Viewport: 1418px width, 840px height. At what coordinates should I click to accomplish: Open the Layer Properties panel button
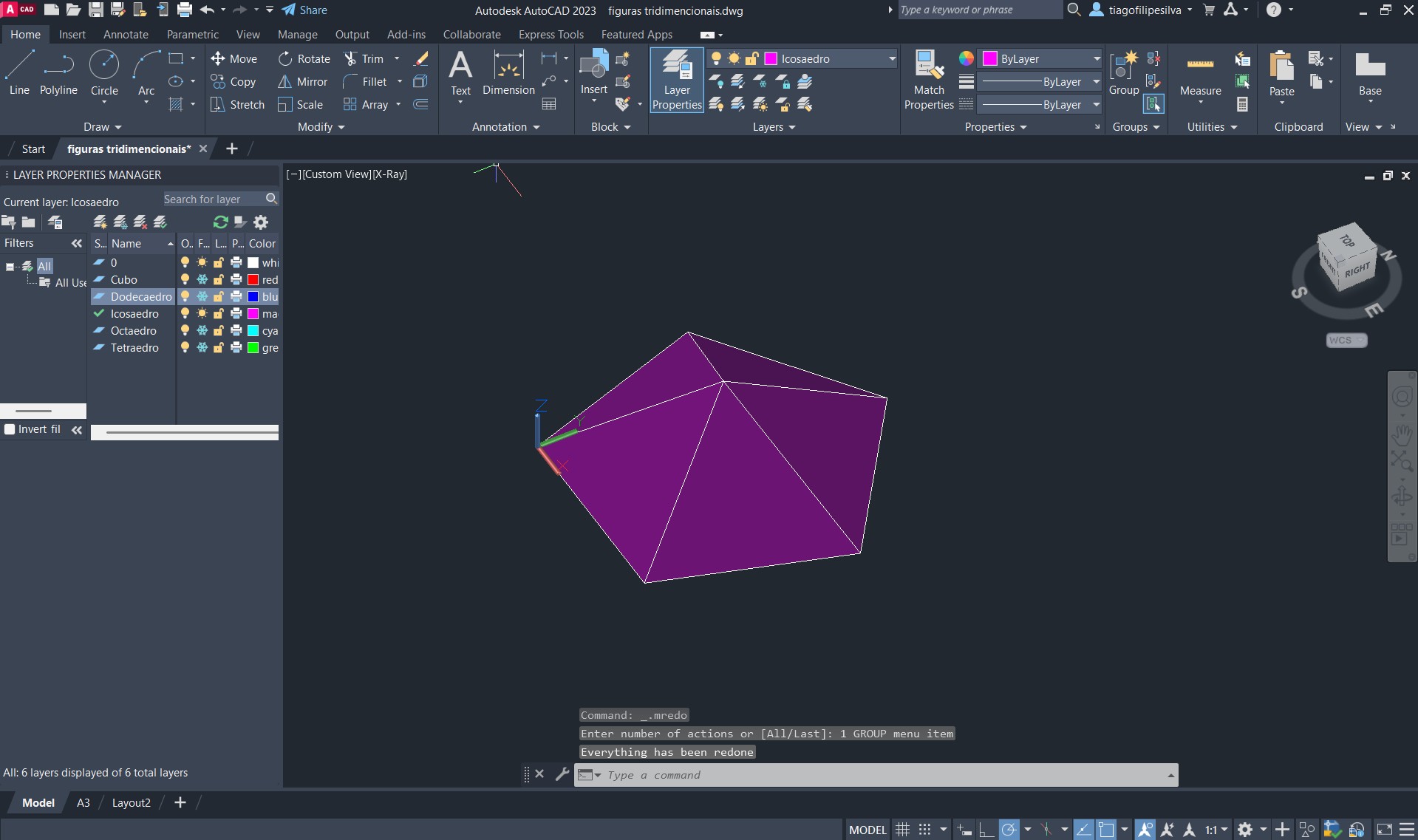pos(676,80)
